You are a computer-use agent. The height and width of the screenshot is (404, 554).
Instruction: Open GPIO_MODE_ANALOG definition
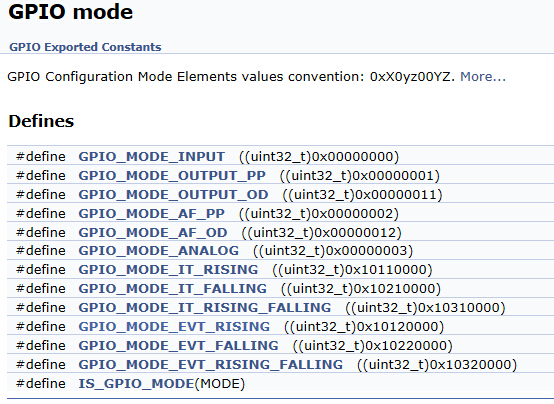point(159,251)
